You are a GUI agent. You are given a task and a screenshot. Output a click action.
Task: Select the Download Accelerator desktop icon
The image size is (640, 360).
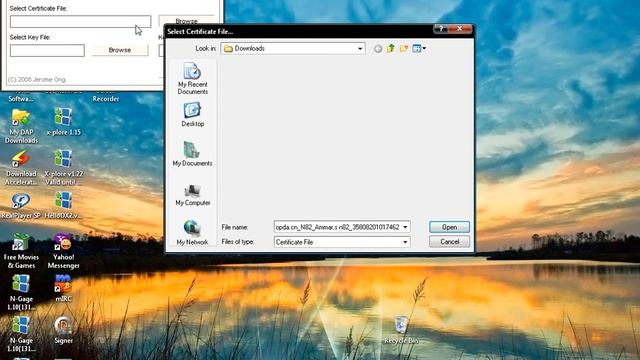21,168
